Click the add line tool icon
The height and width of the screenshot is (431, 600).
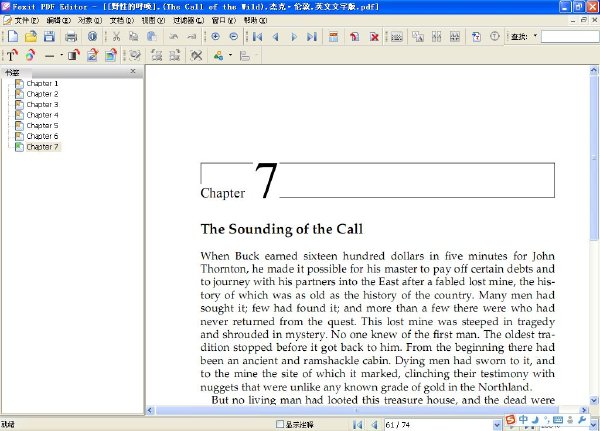coord(49,56)
